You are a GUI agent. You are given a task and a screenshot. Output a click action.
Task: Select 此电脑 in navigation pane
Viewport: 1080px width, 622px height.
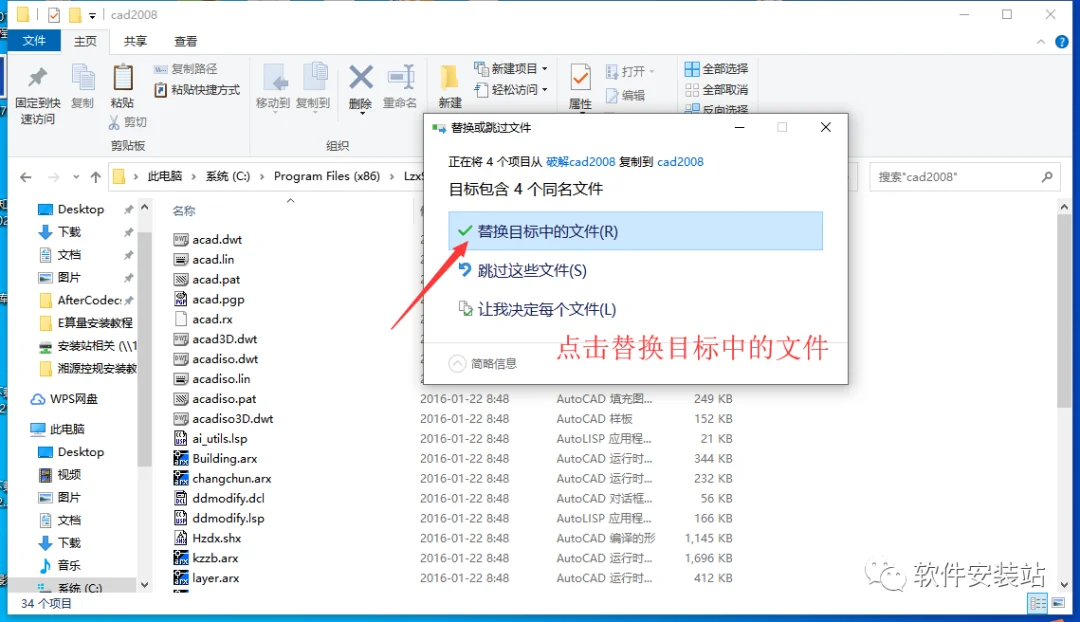coord(67,429)
